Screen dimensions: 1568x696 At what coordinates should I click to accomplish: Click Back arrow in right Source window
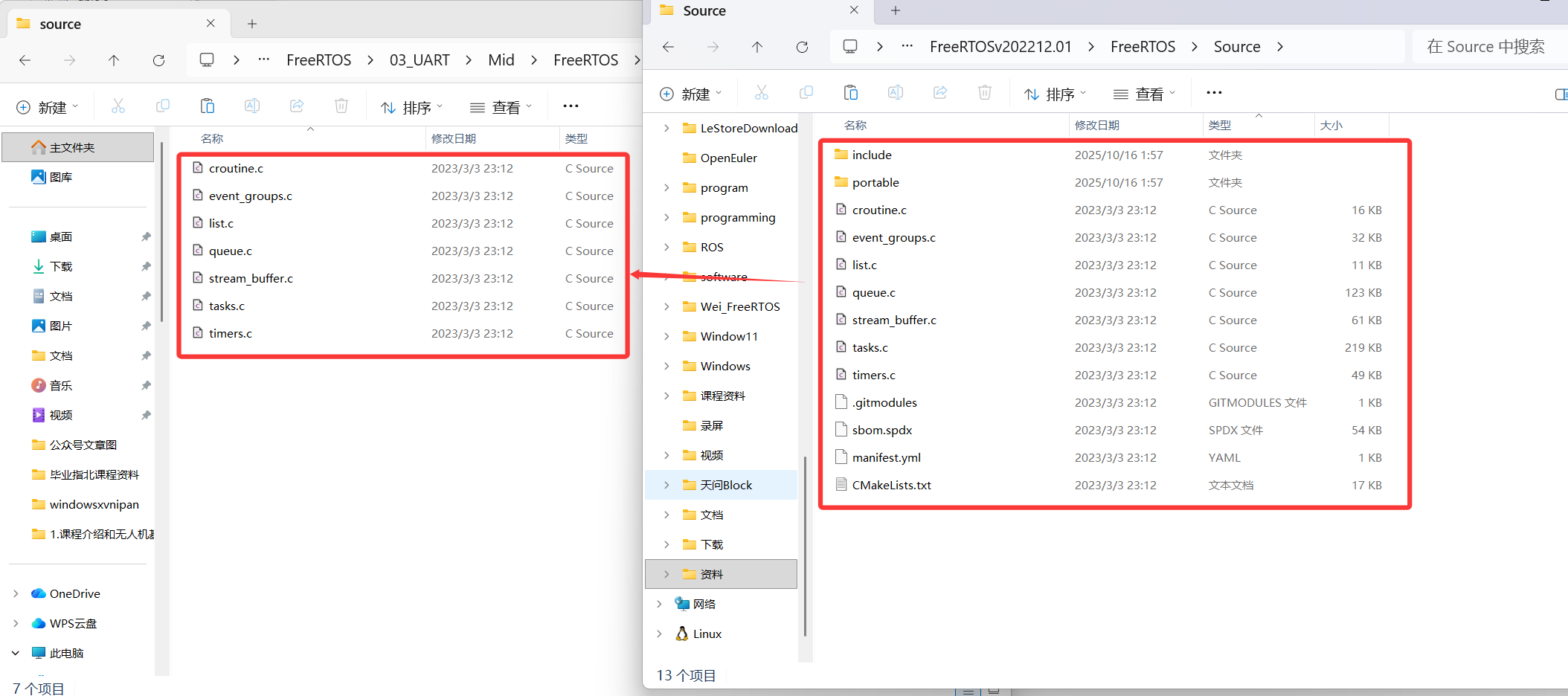coord(668,47)
